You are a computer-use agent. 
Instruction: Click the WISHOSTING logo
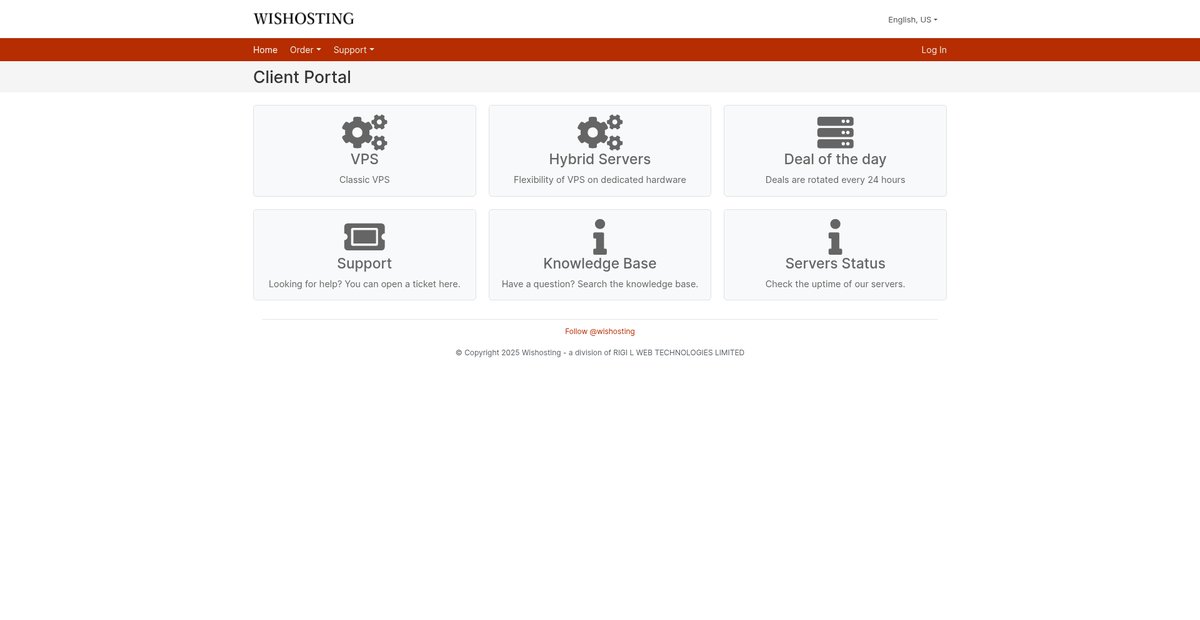click(304, 18)
